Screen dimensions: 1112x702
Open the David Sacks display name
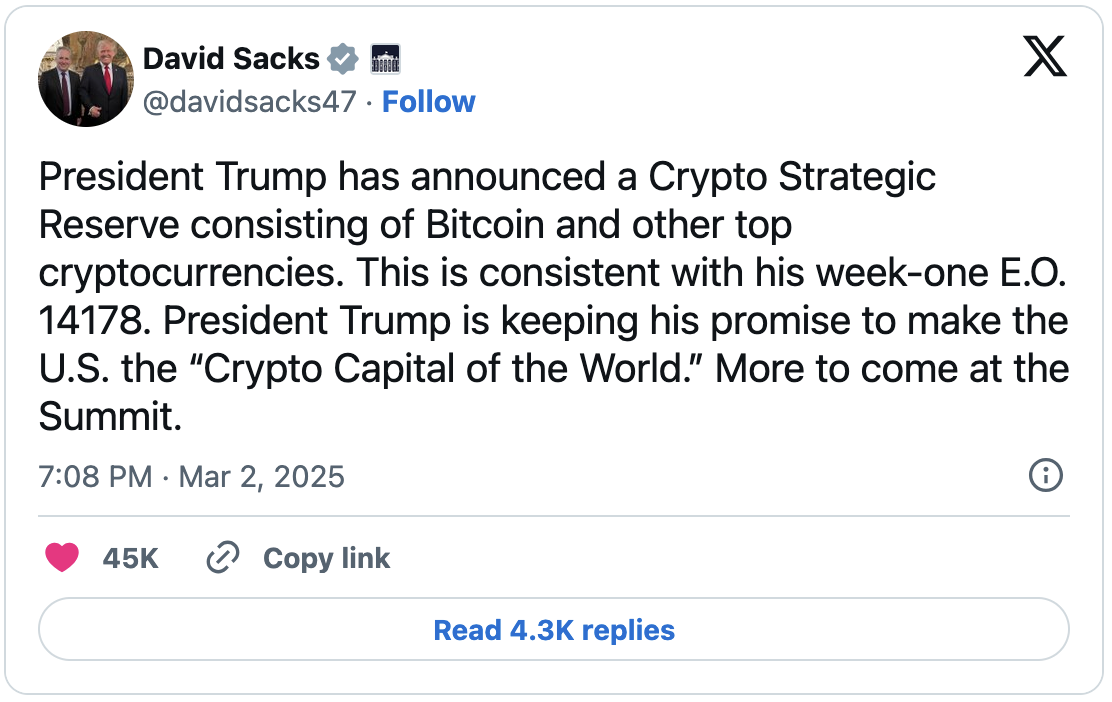click(x=231, y=59)
